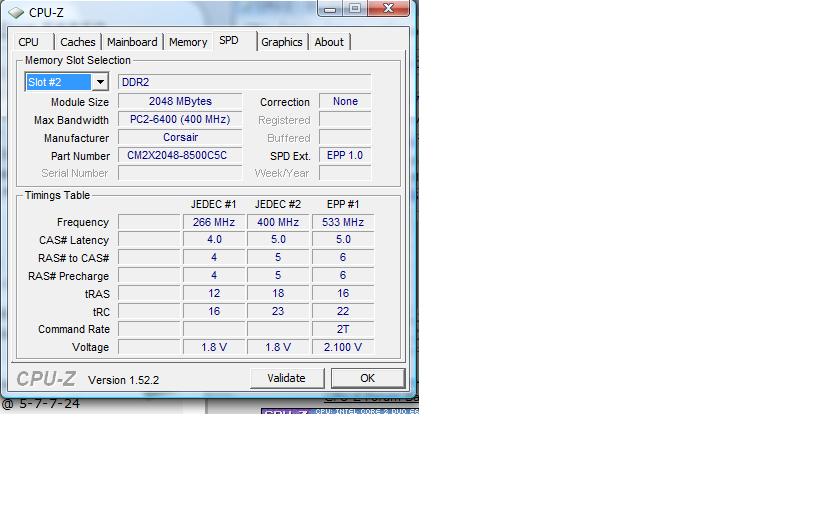This screenshot has height=525, width=840.
Task: Click the EPP 1.0 SPD Ext. value
Action: [345, 155]
